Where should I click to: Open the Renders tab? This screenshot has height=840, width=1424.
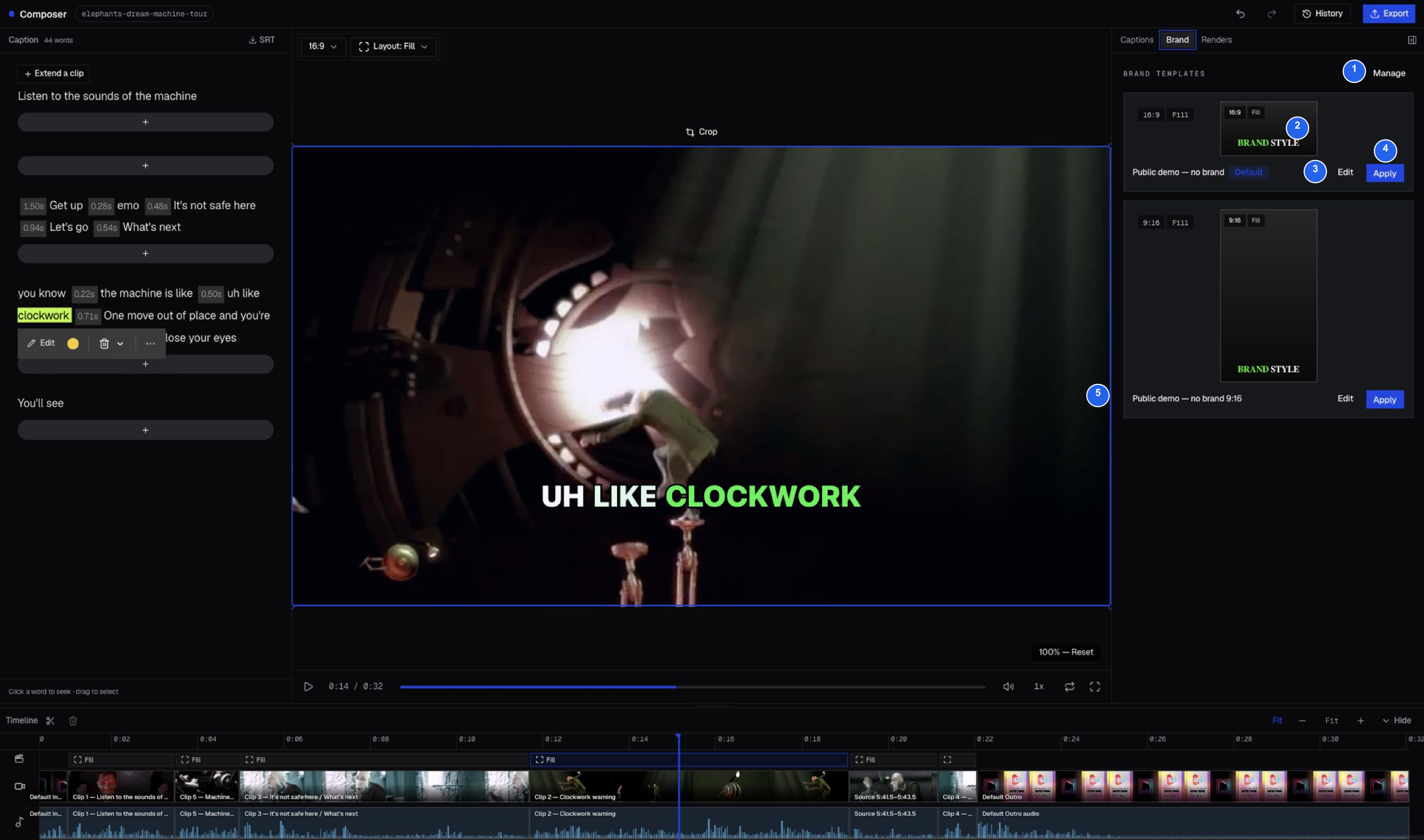[x=1216, y=40]
